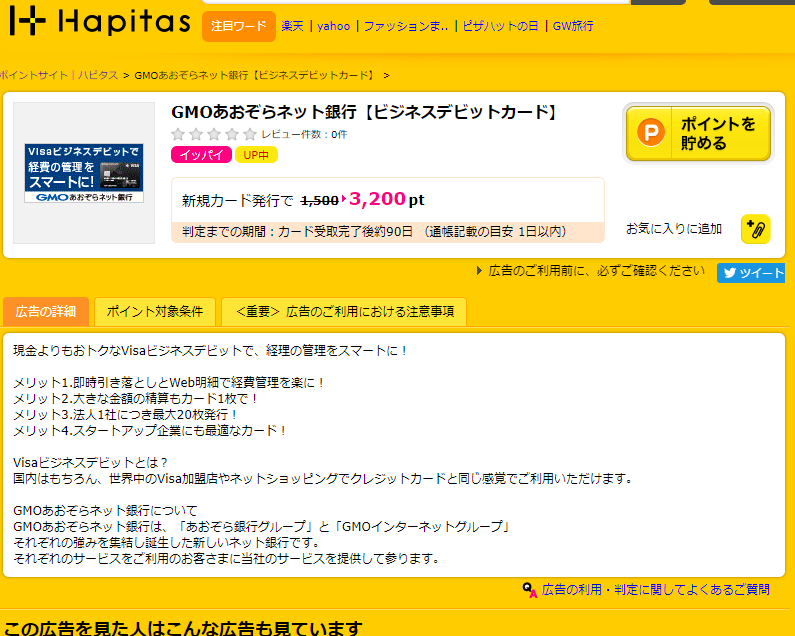Click the Visaビジネスデビットとは？ heading

(90, 463)
